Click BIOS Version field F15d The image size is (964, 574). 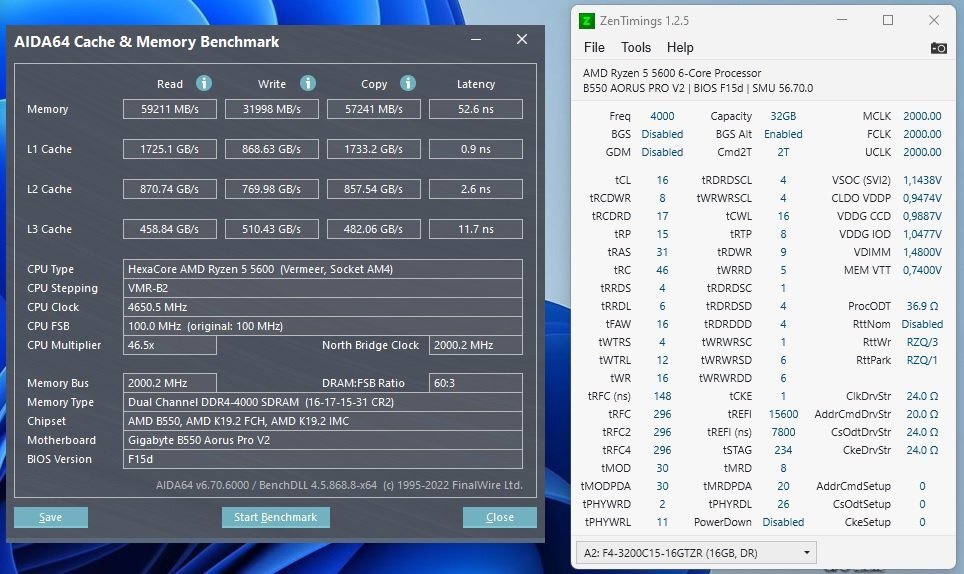pyautogui.click(x=323, y=459)
